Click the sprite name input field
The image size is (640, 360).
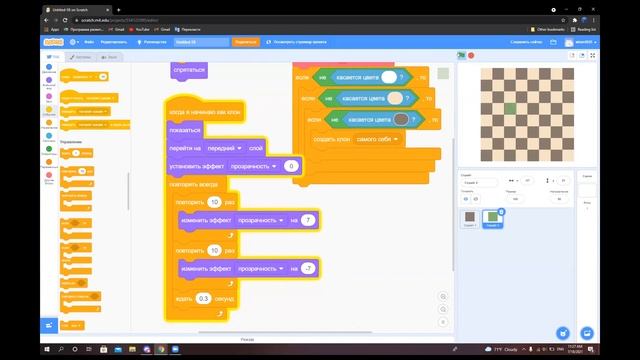click(x=479, y=182)
